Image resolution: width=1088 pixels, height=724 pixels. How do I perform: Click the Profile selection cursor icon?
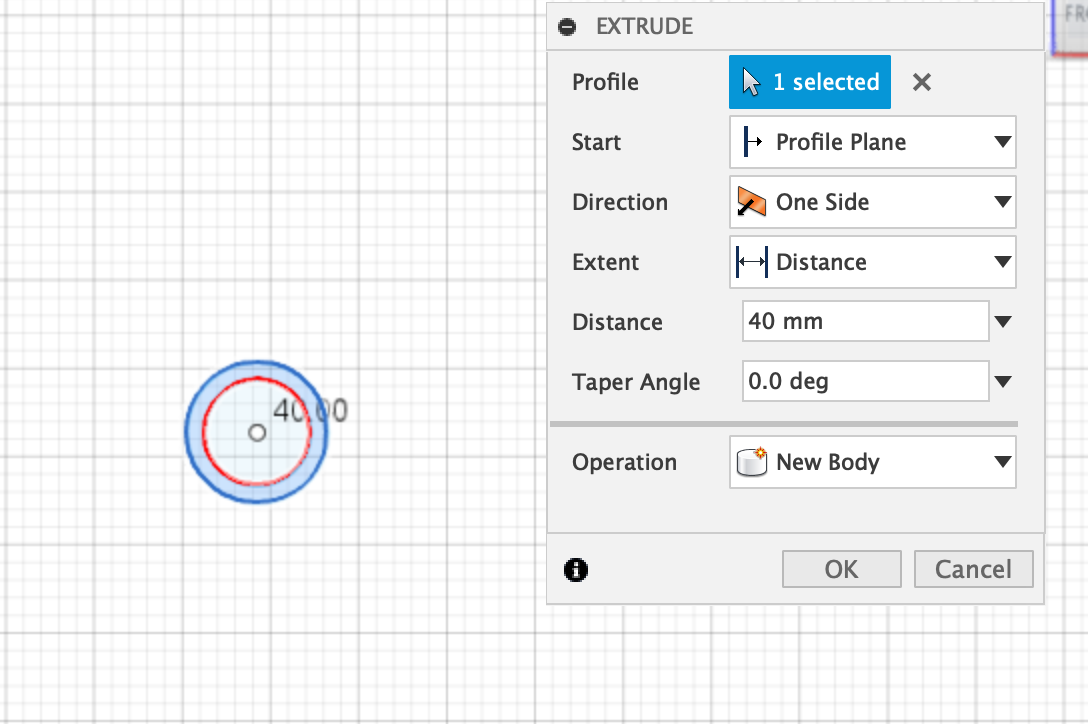(x=753, y=82)
